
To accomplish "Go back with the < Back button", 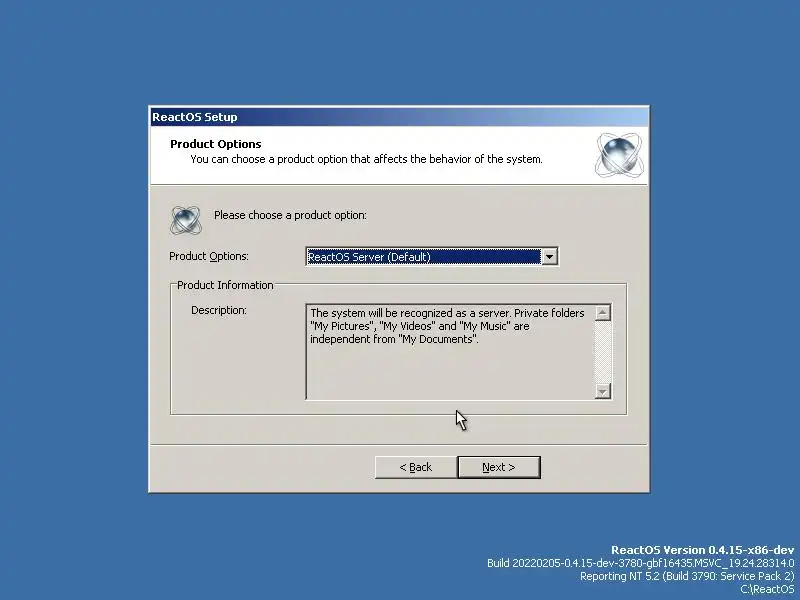I will (416, 467).
